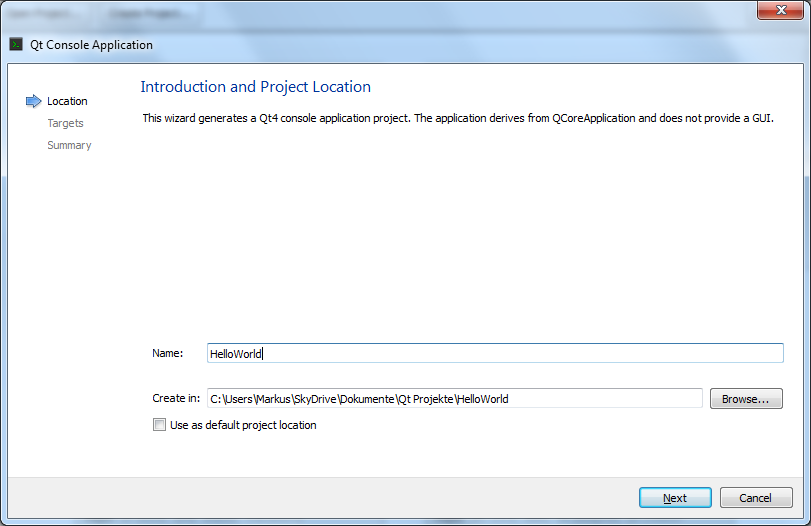Click the Qt Console Application terminal icon
The image size is (811, 526).
click(x=16, y=44)
